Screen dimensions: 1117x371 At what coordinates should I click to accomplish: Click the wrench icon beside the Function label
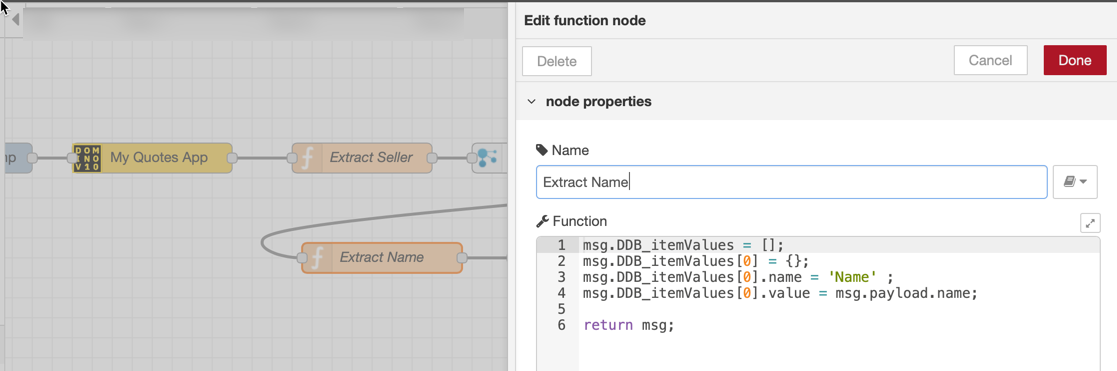point(542,221)
